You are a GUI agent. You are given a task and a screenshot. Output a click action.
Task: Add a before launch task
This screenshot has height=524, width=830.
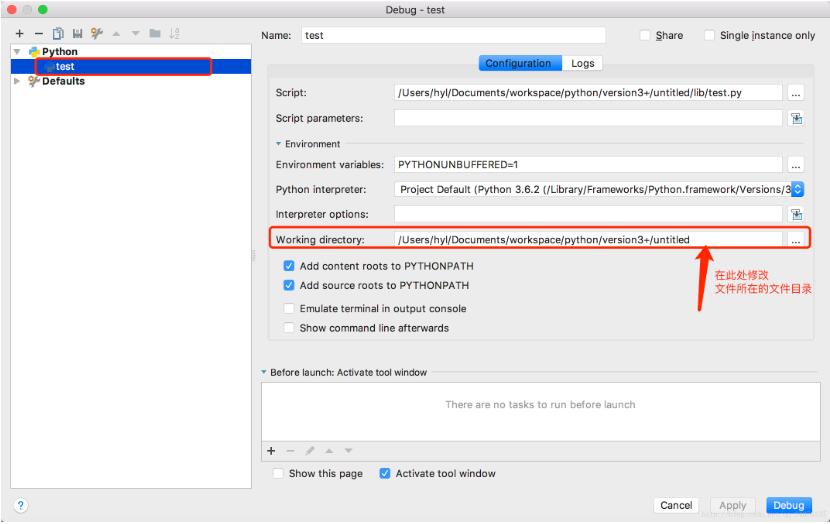(271, 451)
